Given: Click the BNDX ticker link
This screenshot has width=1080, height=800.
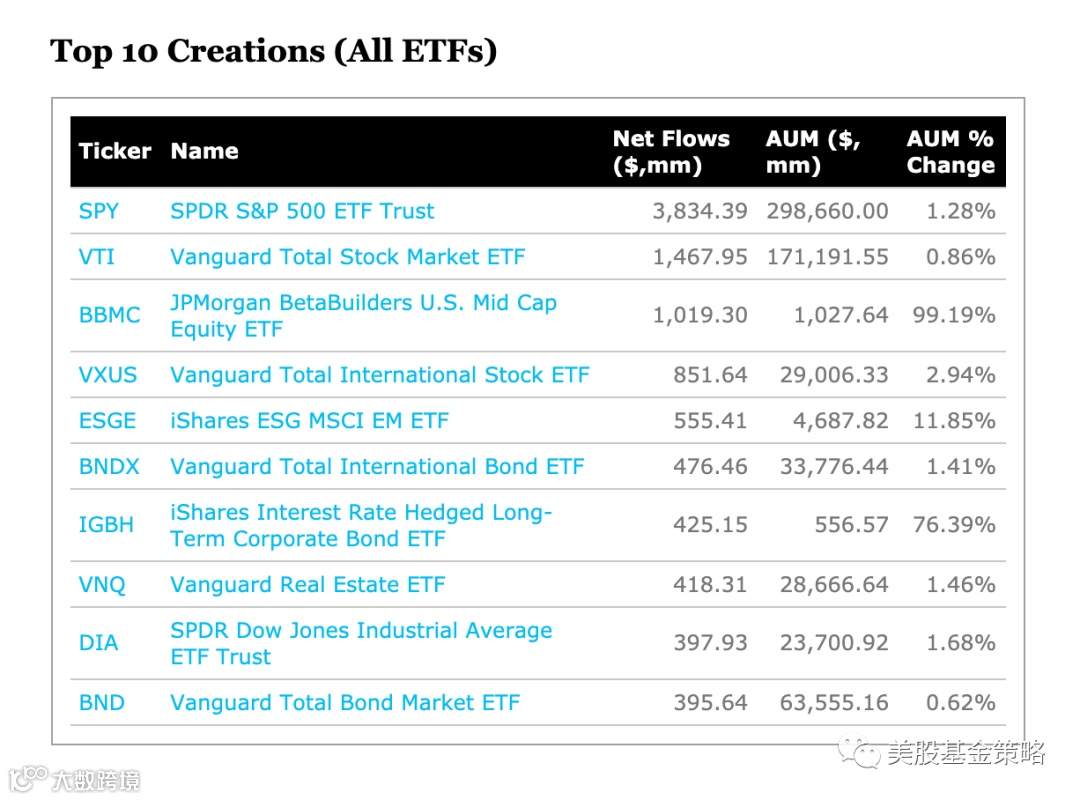Looking at the screenshot, I should 109,467.
